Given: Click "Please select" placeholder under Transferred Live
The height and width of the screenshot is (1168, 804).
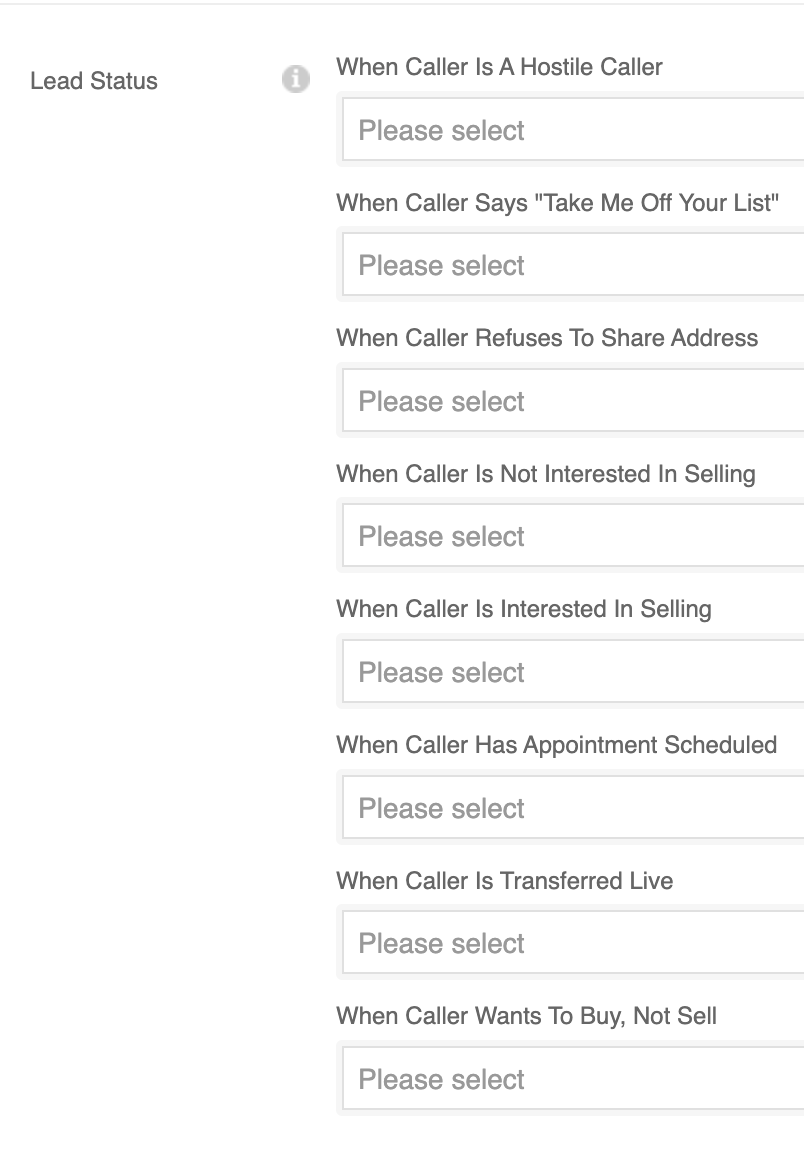Looking at the screenshot, I should point(441,943).
